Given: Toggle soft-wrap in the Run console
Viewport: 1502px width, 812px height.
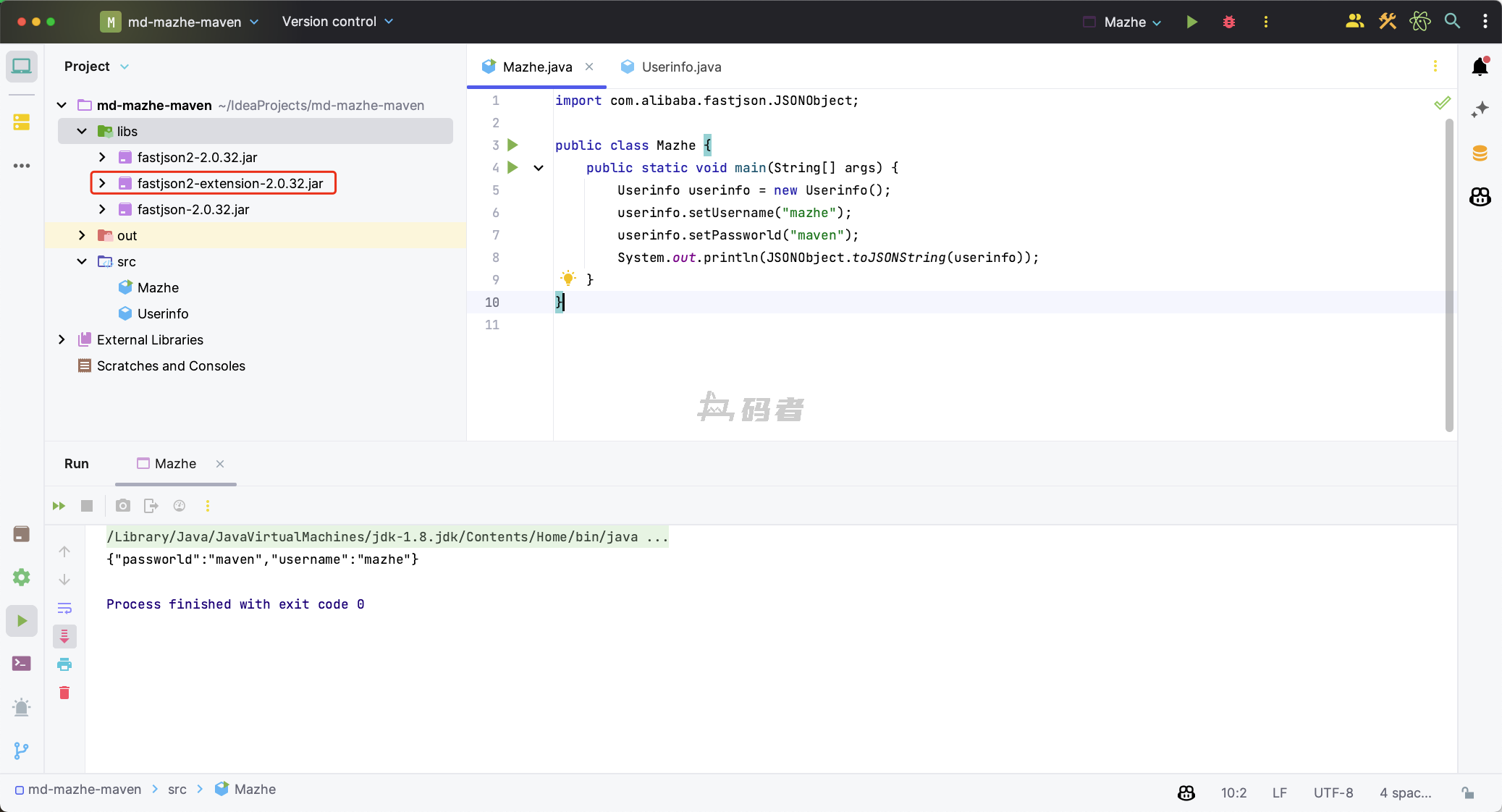Looking at the screenshot, I should (x=64, y=608).
